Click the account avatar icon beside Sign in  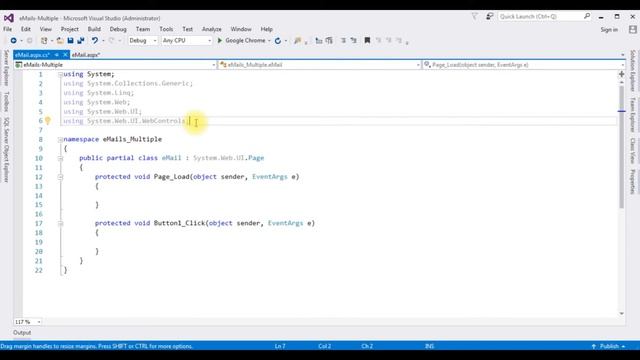pos(633,29)
